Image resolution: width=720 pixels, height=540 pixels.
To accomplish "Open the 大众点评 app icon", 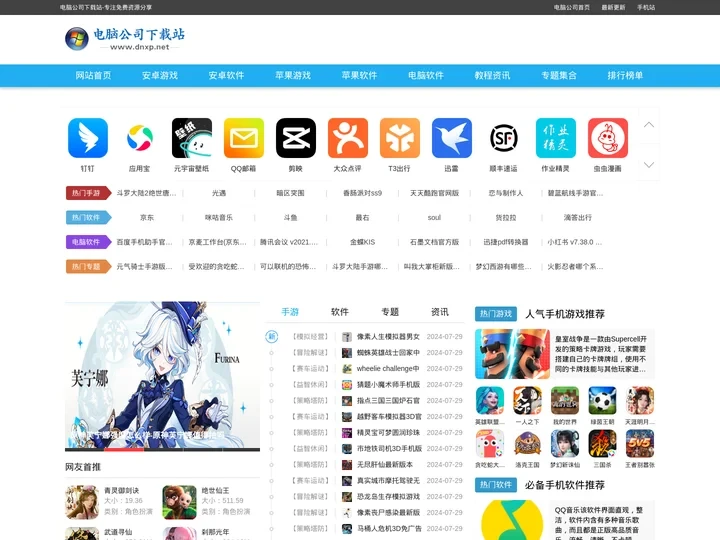I will [x=348, y=138].
